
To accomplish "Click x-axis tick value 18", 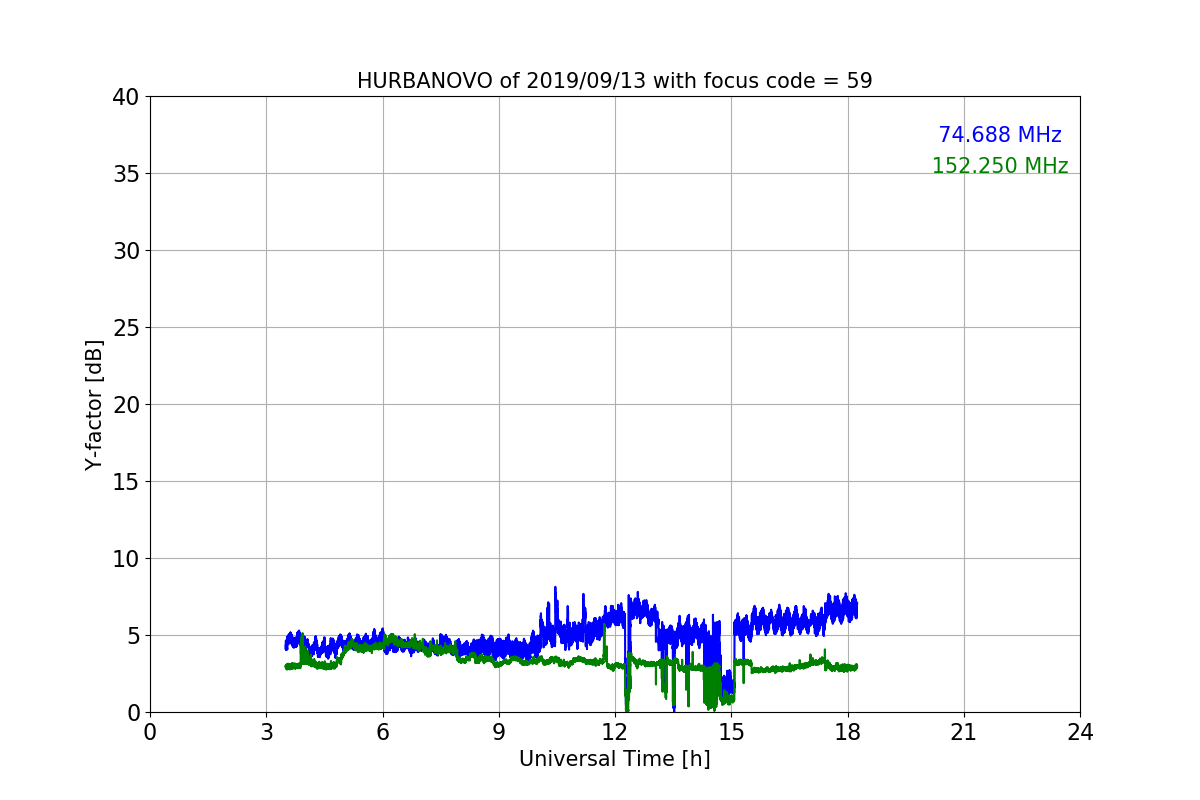I will [x=847, y=732].
